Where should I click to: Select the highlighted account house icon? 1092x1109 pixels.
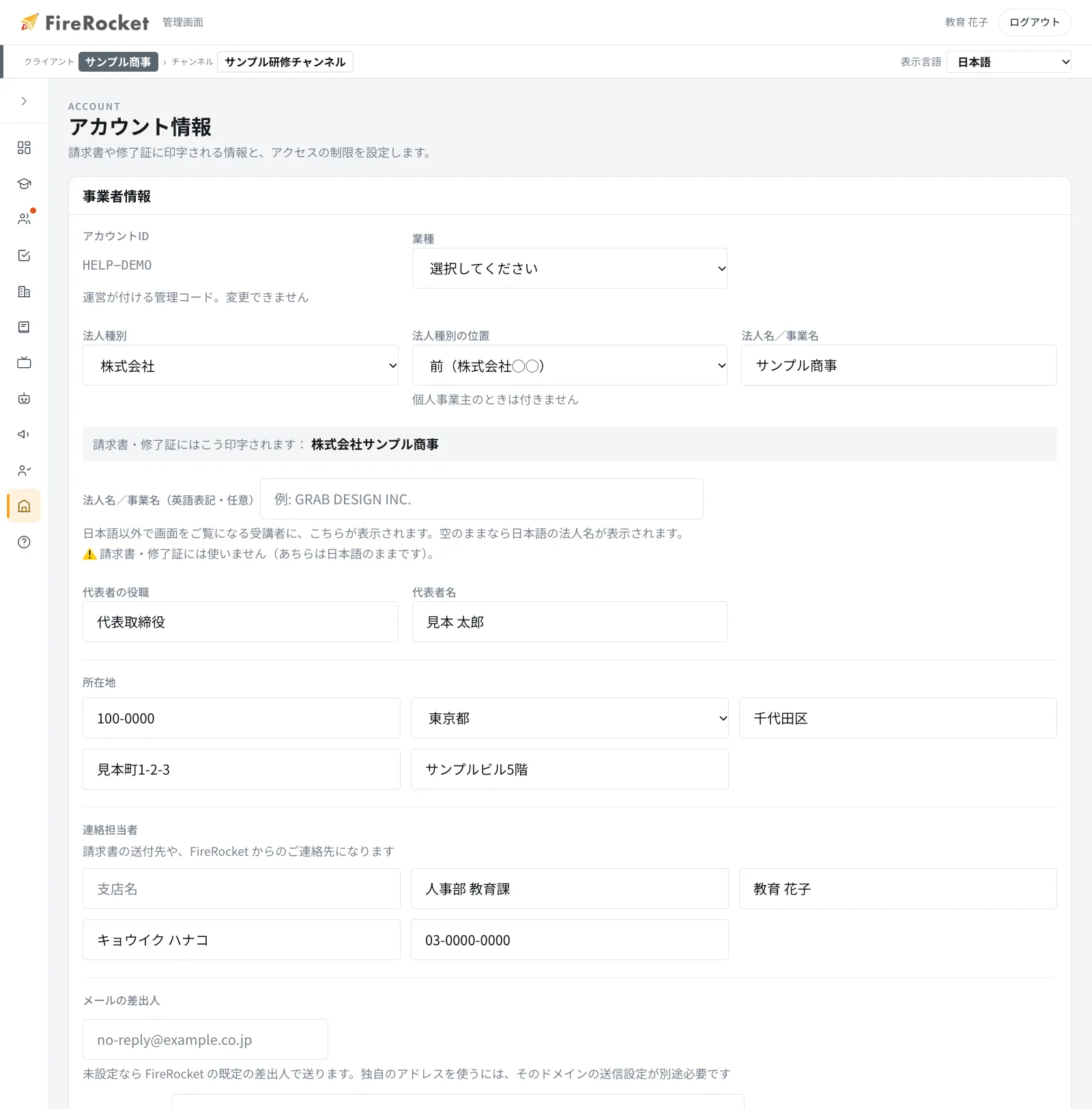24,506
